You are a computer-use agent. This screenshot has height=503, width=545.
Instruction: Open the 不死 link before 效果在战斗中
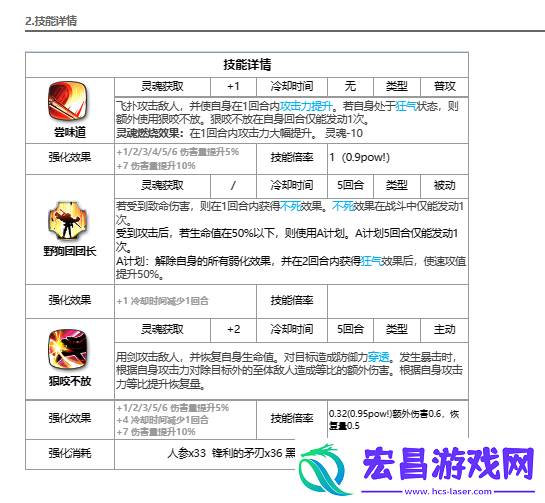(x=342, y=206)
